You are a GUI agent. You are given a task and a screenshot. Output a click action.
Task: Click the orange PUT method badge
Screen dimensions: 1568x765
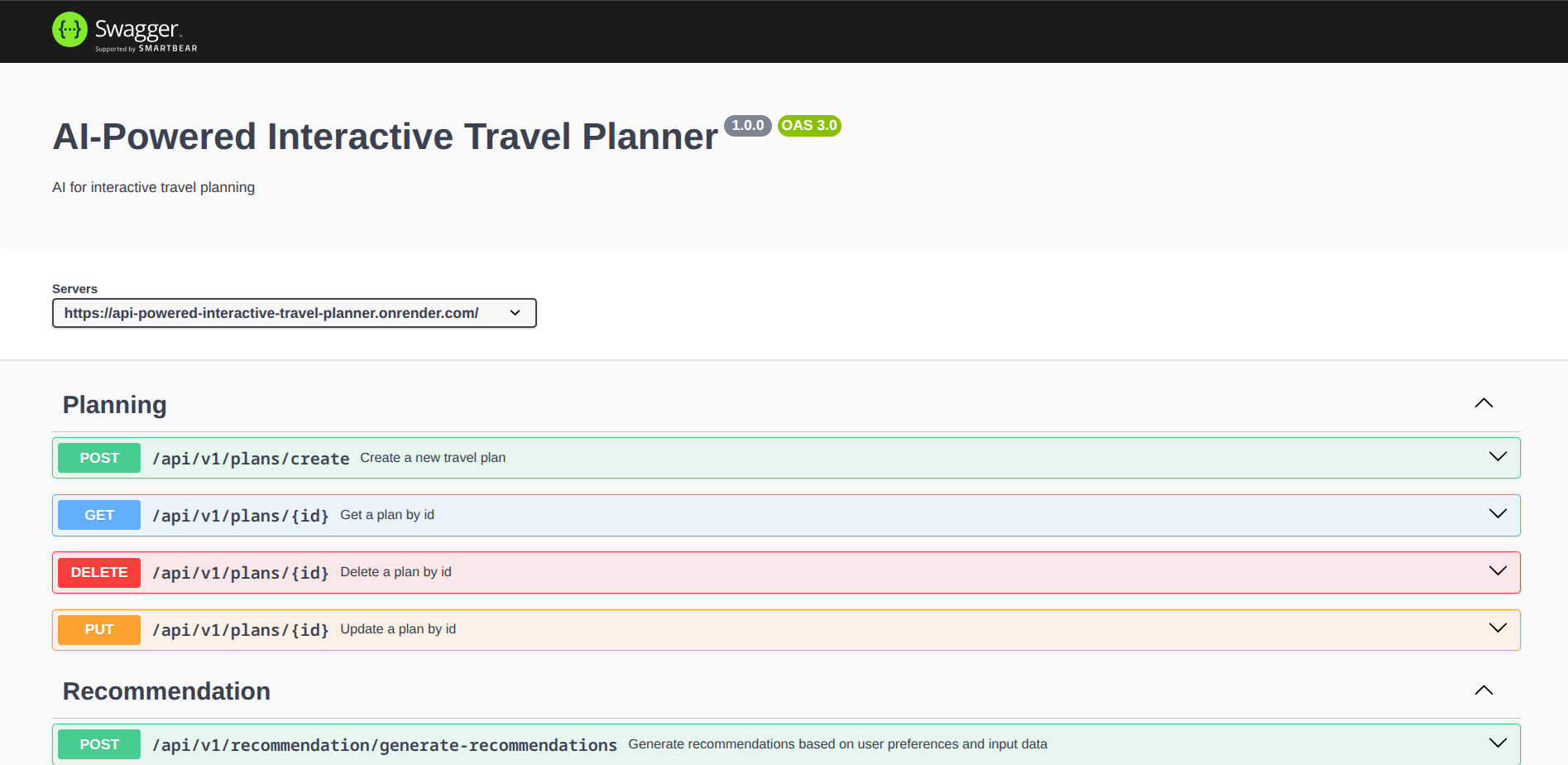pyautogui.click(x=99, y=629)
